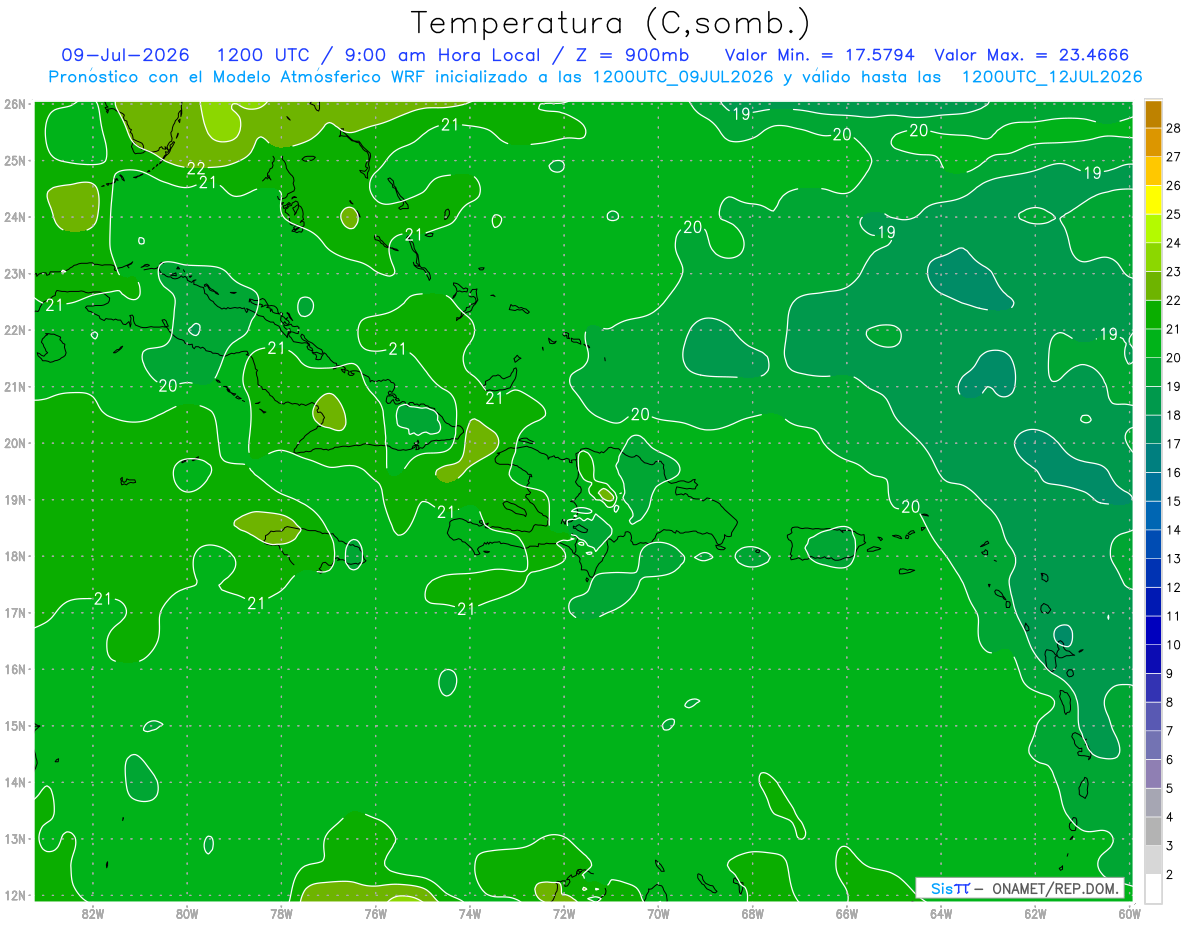The image size is (1200, 927).
Task: Click the color scale label "12"
Action: coord(1173,587)
